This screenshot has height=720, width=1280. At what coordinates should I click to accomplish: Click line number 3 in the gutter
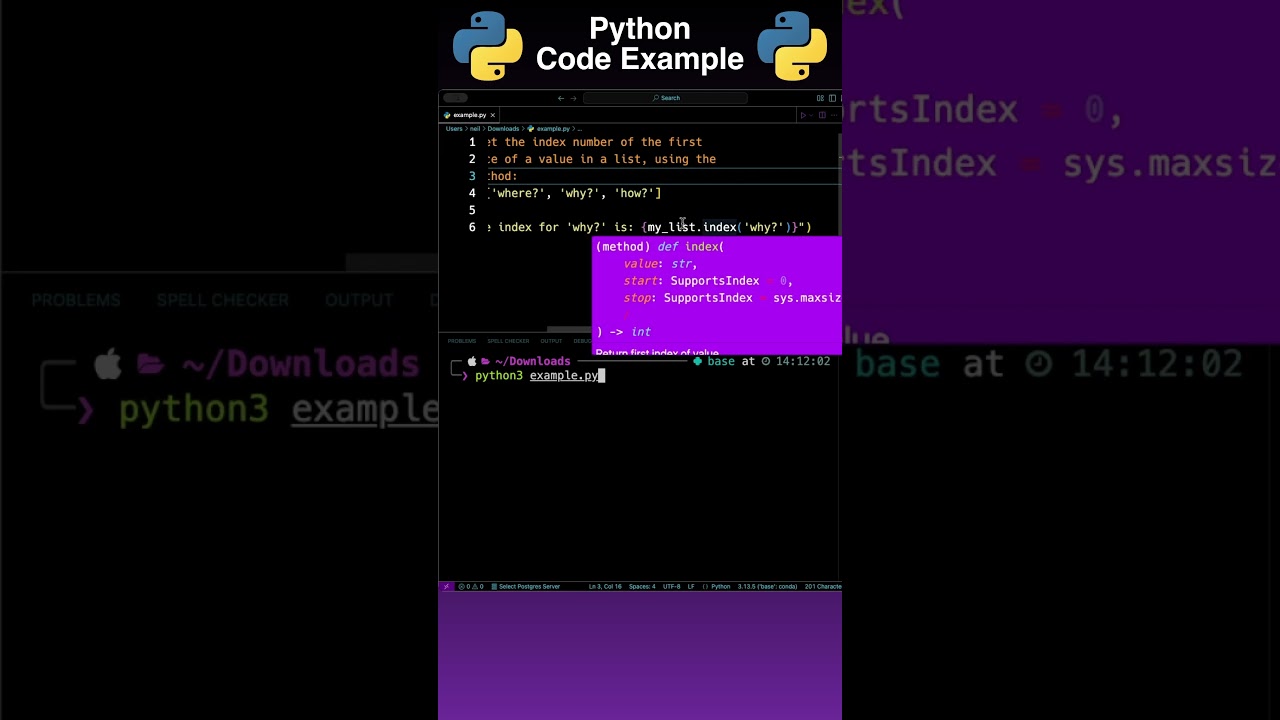472,176
